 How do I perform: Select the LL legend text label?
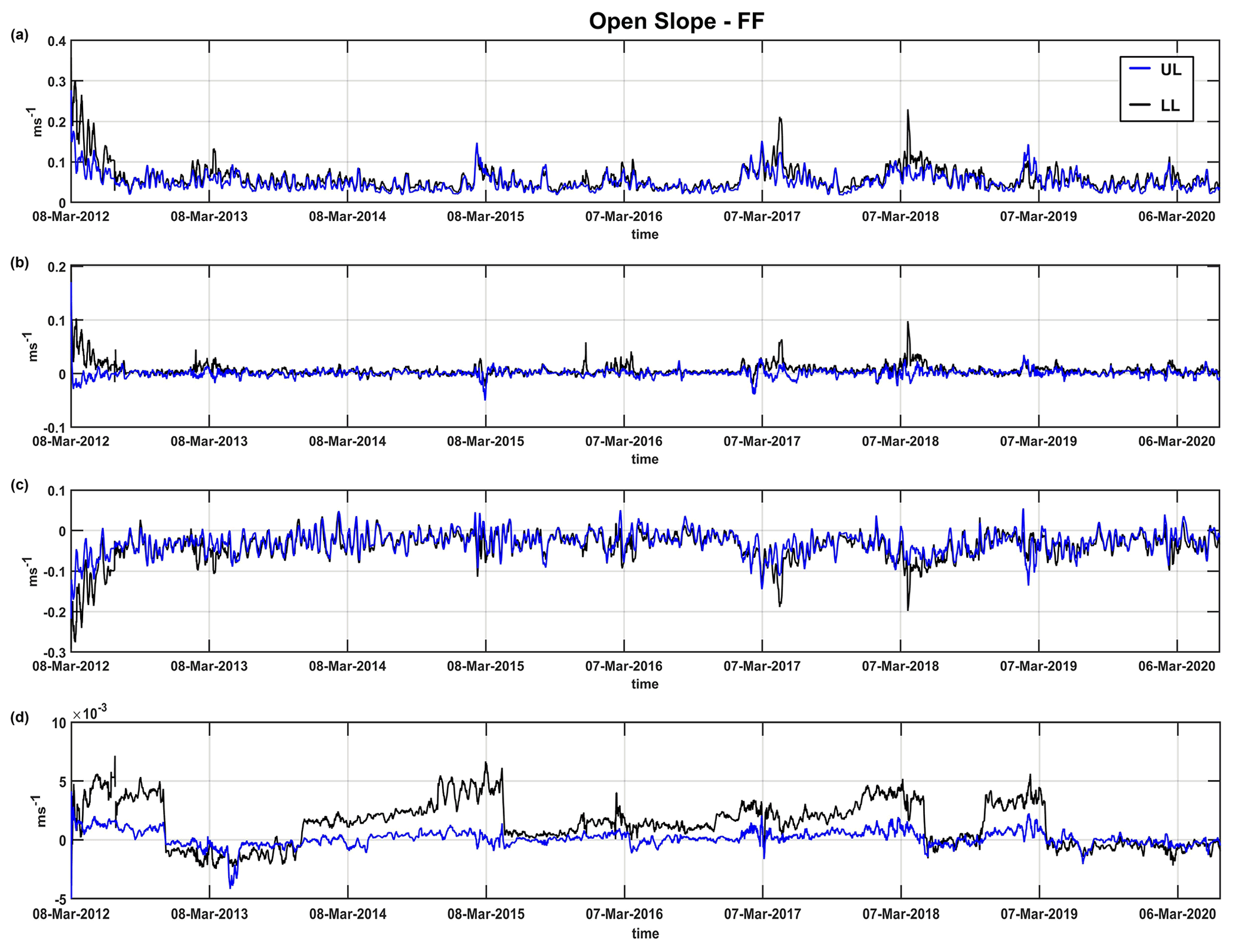(x=1170, y=106)
